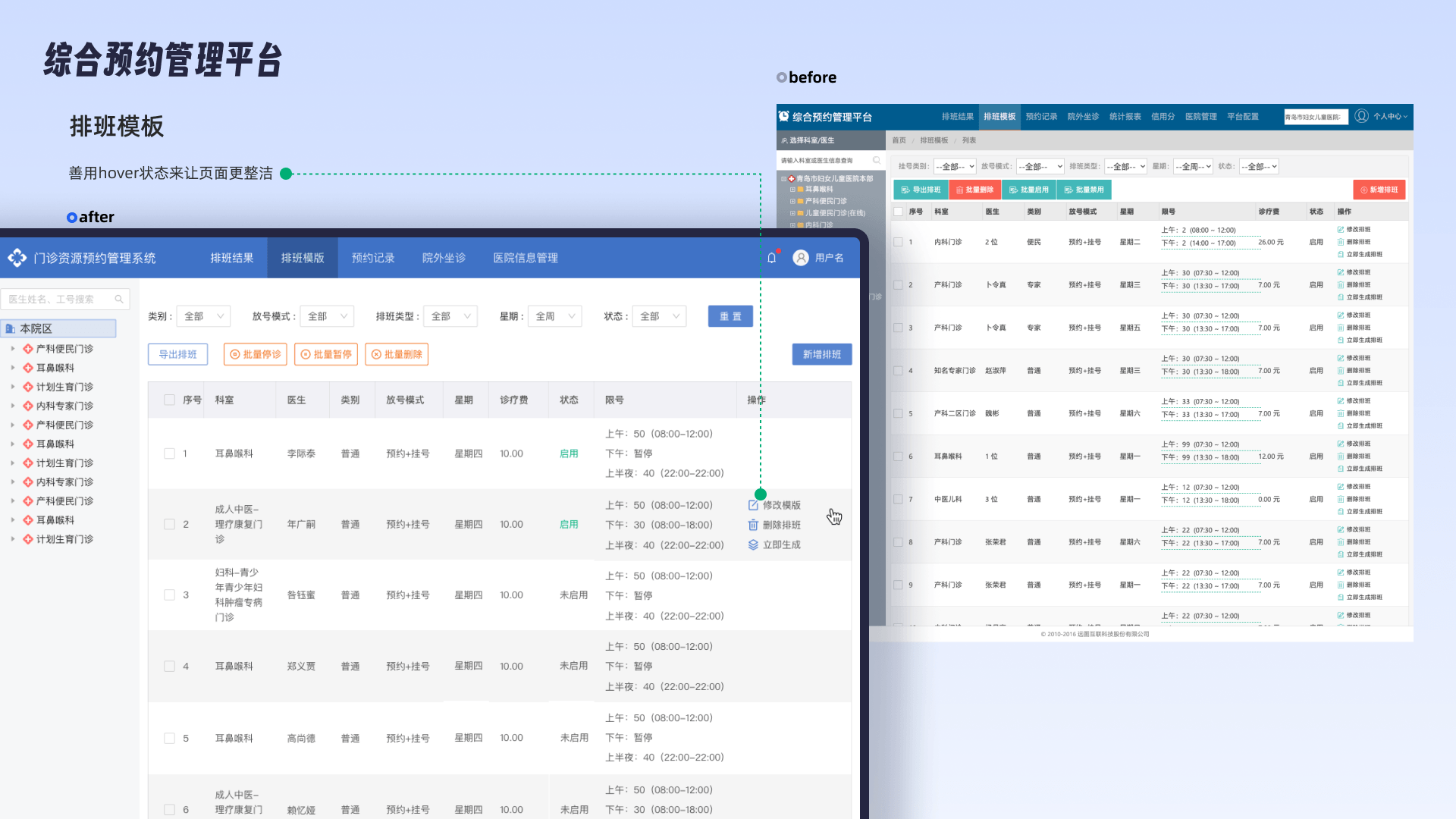The height and width of the screenshot is (819, 1456).
Task: Open the 类别 dropdown filter
Action: point(203,316)
